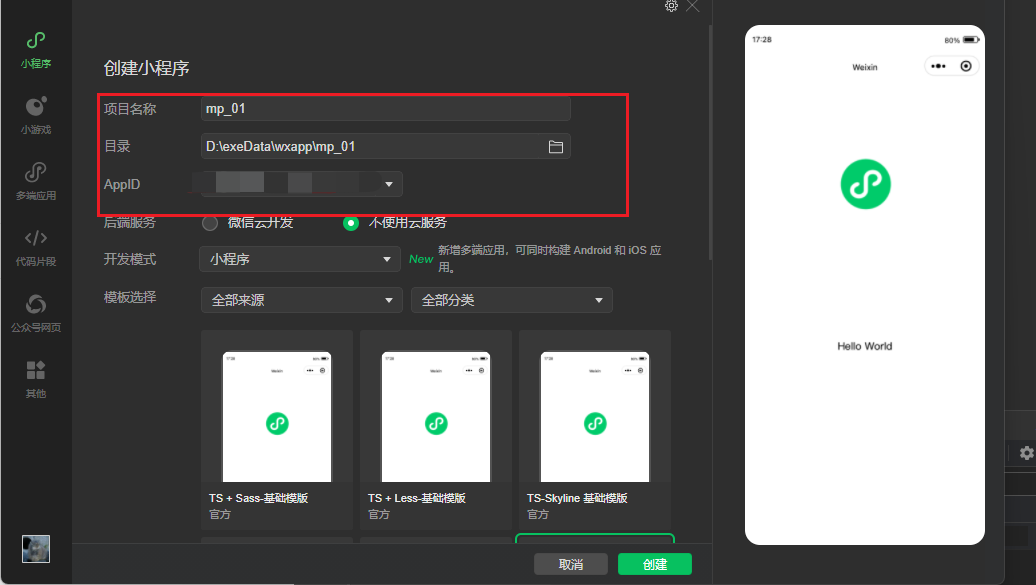Open 多端应用 section in sidebar
This screenshot has width=1036, height=585.
(x=36, y=181)
